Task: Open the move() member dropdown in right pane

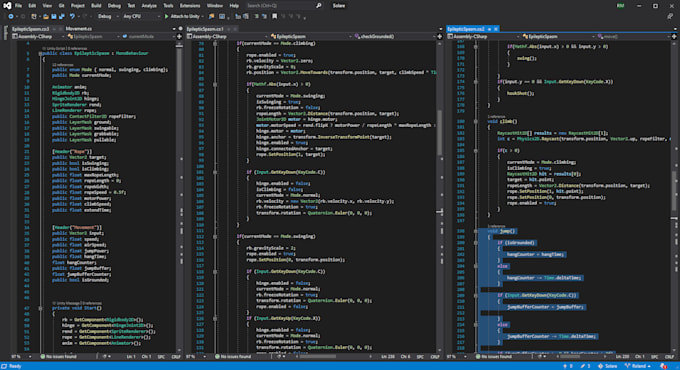Action: click(x=634, y=36)
